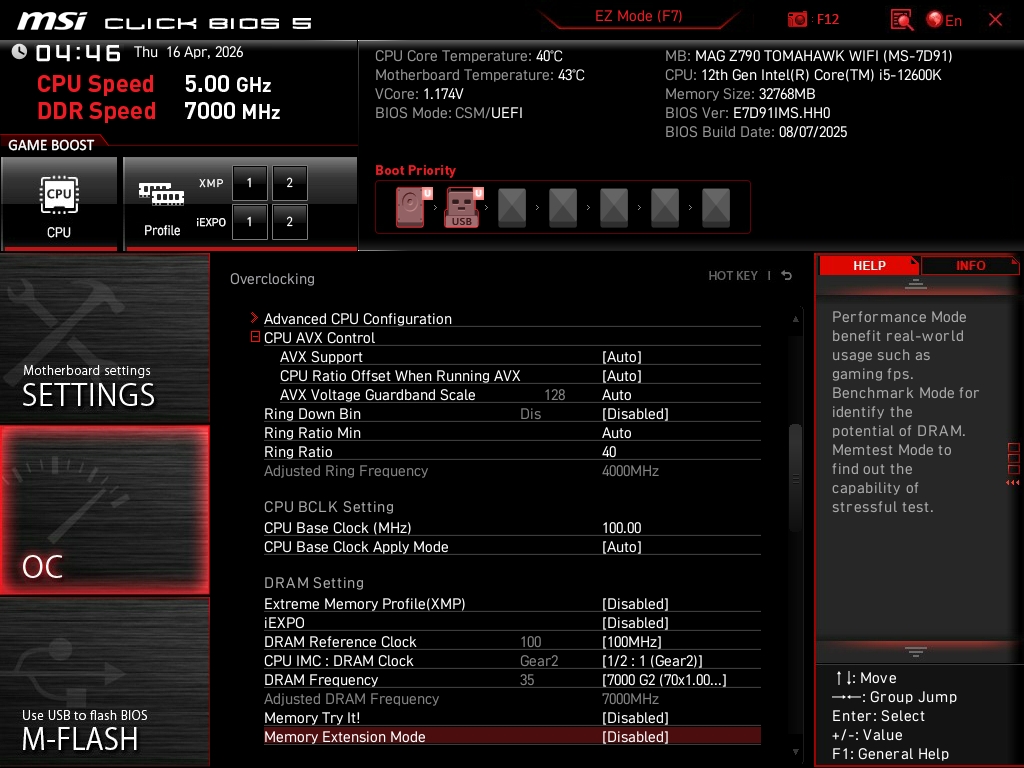Open CPU Base Clock Apply Mode dropdown
Viewport: 1024px width, 768px height.
[622, 547]
